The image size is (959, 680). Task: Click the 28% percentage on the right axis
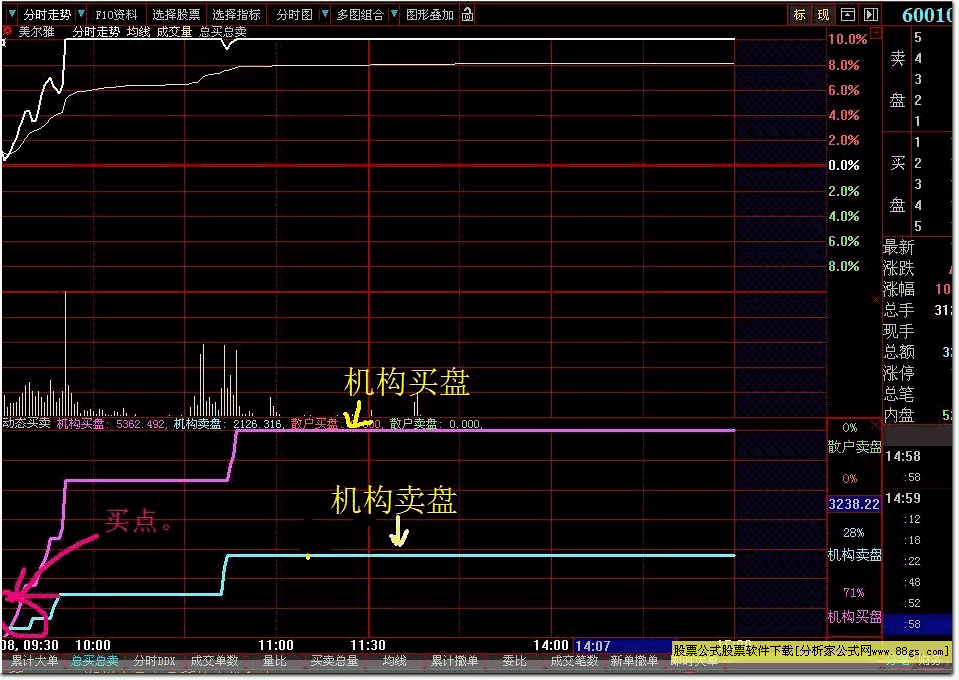[853, 533]
